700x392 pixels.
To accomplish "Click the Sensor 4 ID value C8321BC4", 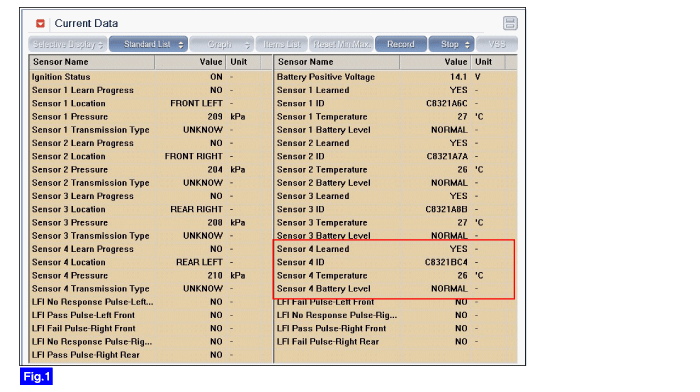I will [446, 263].
